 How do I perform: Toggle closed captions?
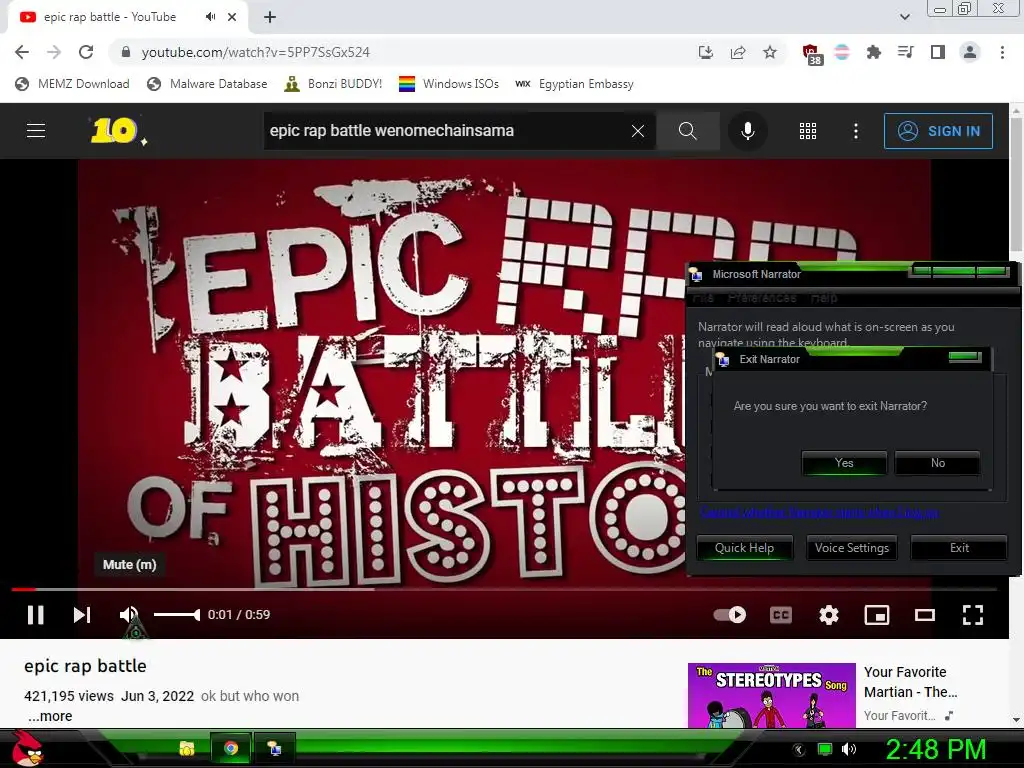click(781, 615)
